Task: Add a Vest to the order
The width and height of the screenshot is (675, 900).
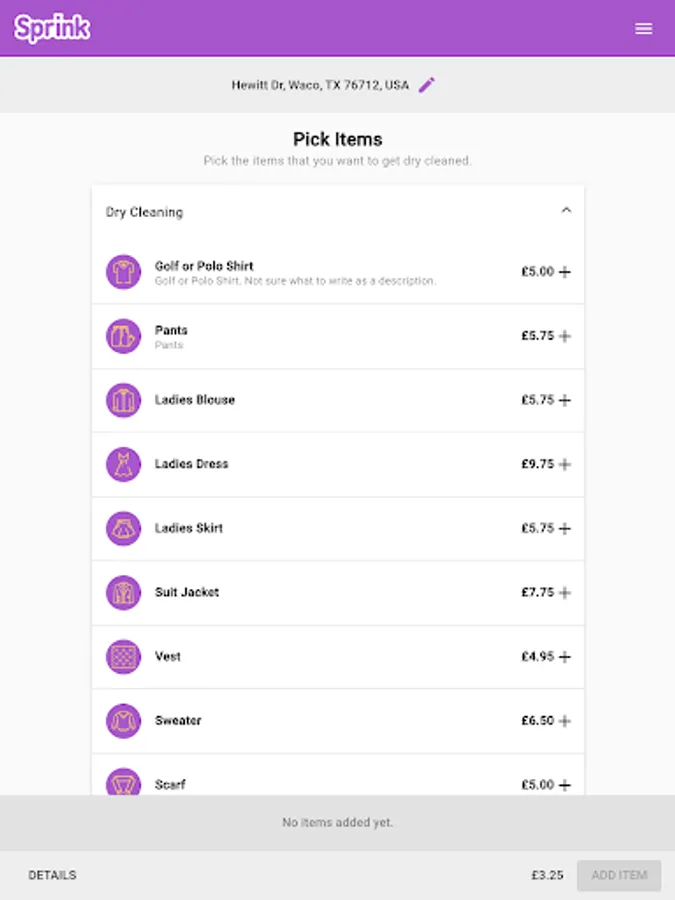Action: (x=565, y=657)
